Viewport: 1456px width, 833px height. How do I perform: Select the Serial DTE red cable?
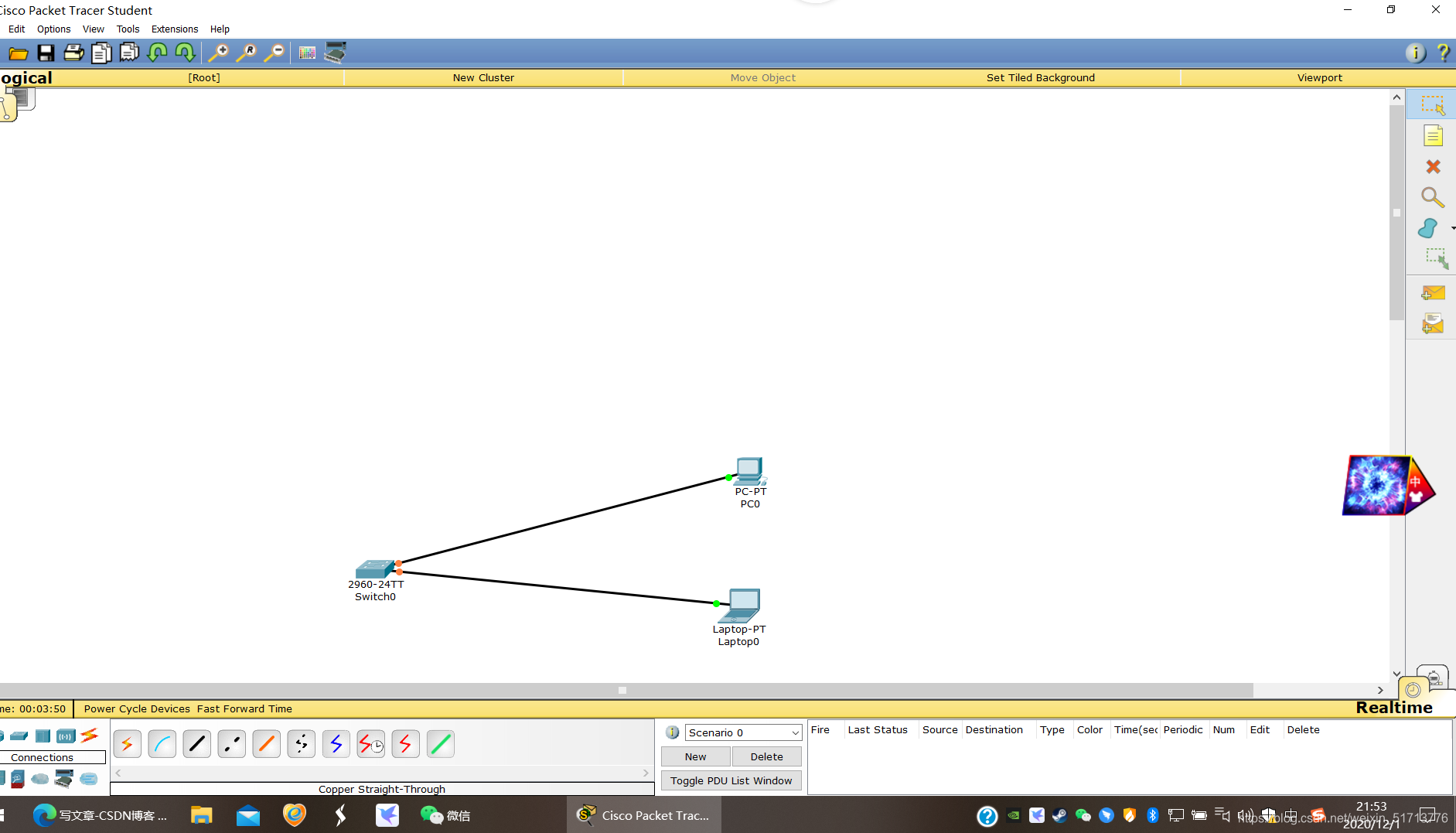coord(406,744)
